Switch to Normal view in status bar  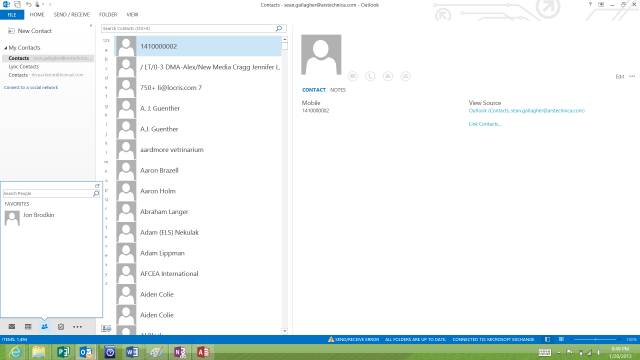point(547,339)
